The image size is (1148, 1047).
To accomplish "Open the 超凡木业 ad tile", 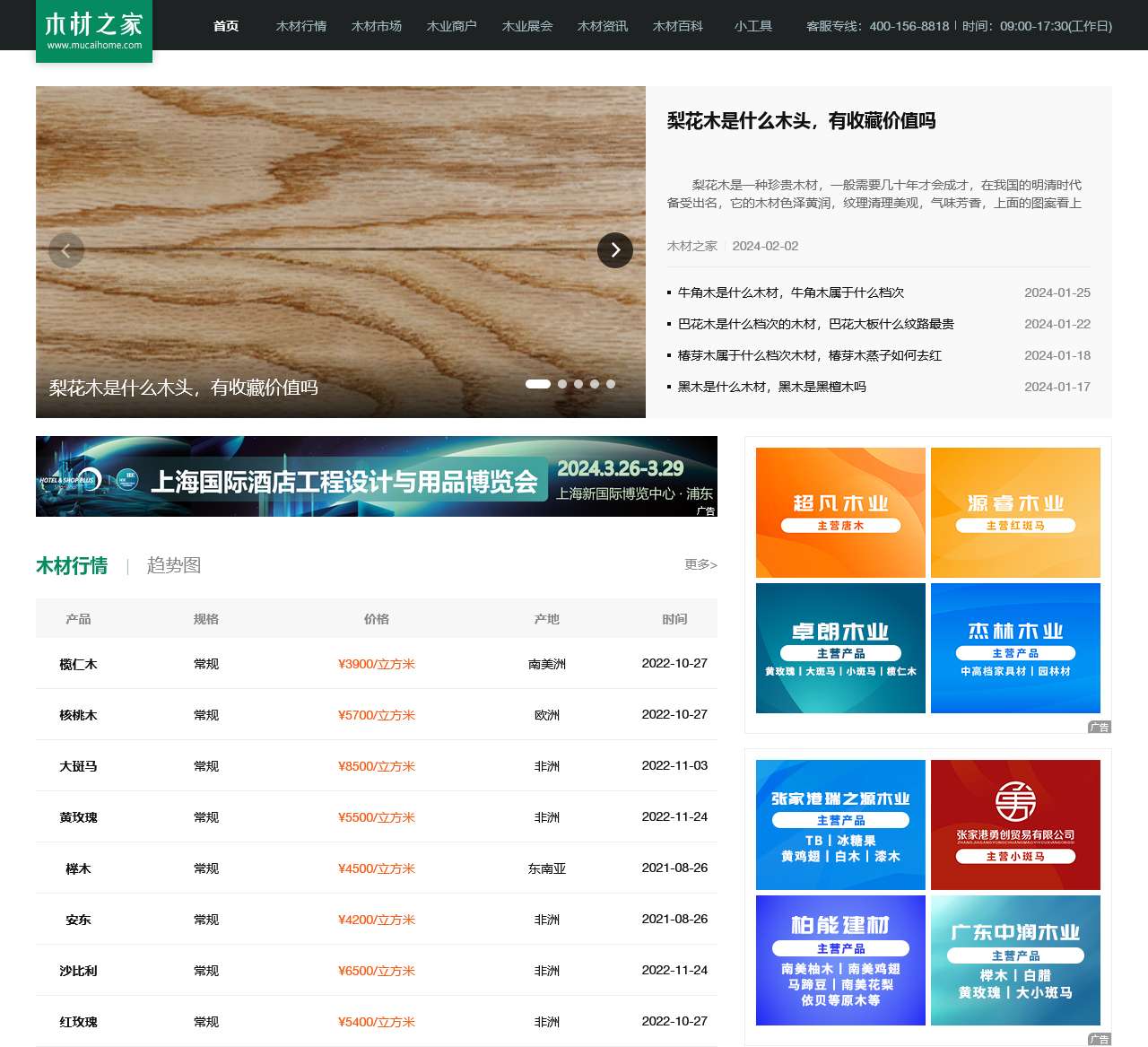I will click(x=840, y=512).
